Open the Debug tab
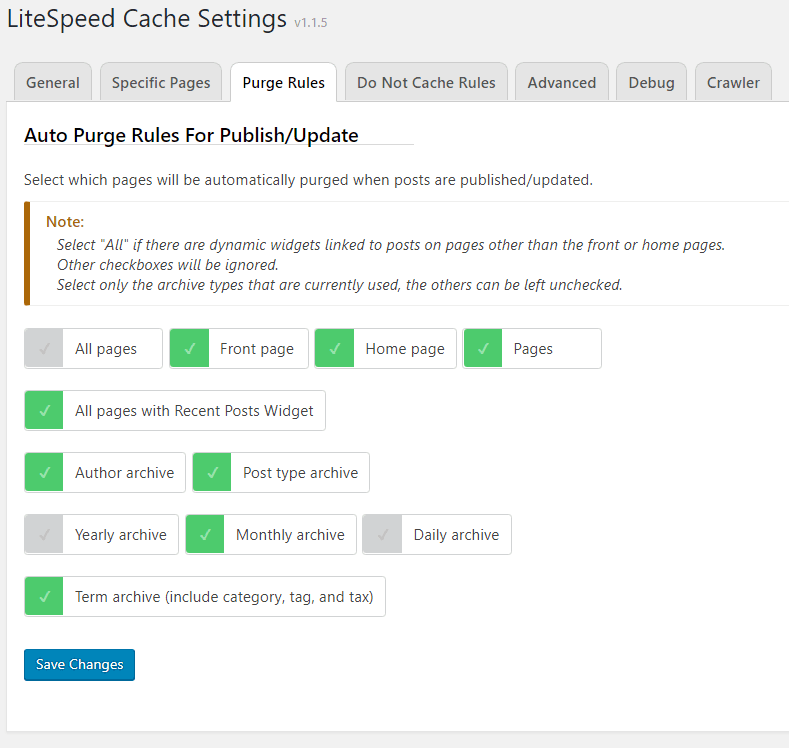Viewport: 789px width, 748px height. pos(651,83)
